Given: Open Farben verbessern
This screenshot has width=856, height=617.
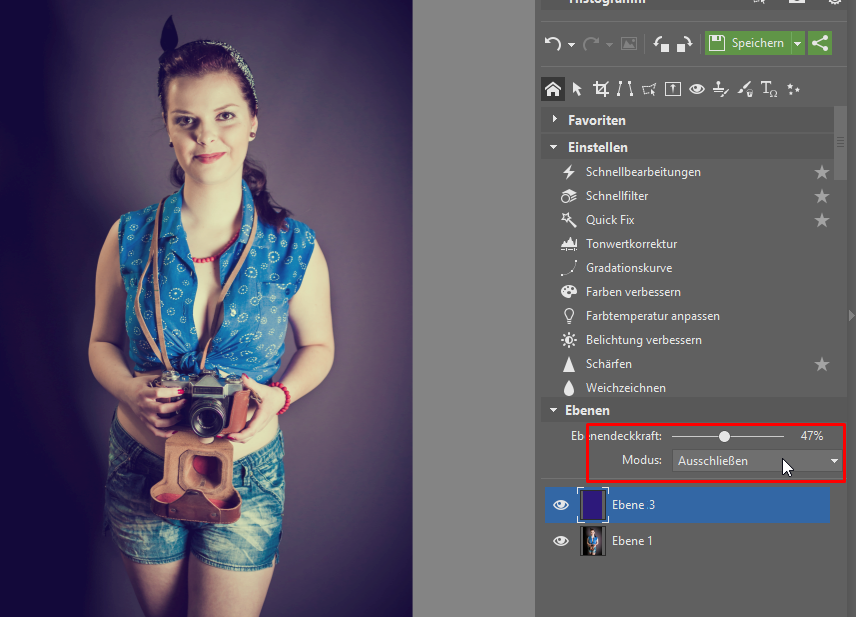Looking at the screenshot, I should [x=633, y=292].
